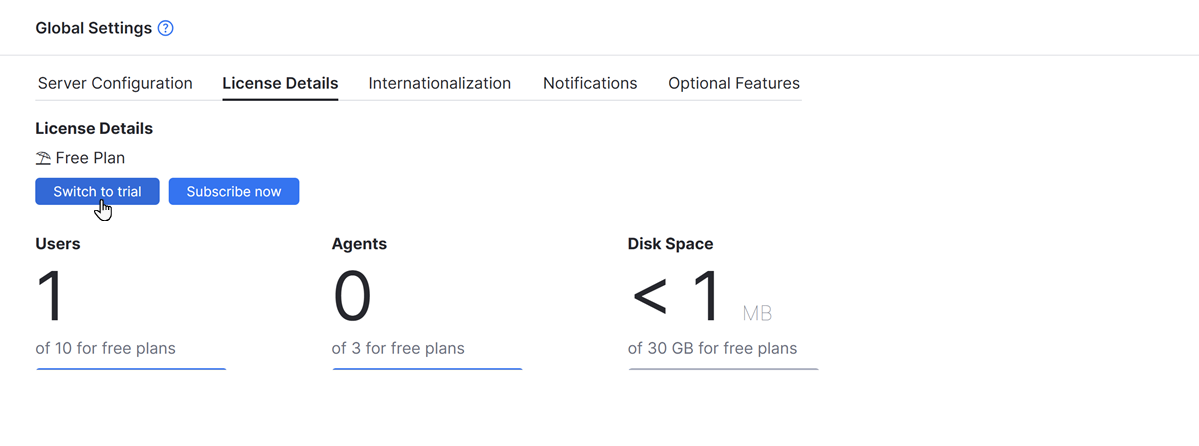Click the "of 30 GB for free plans" text
The image size is (1199, 446).
(x=712, y=349)
